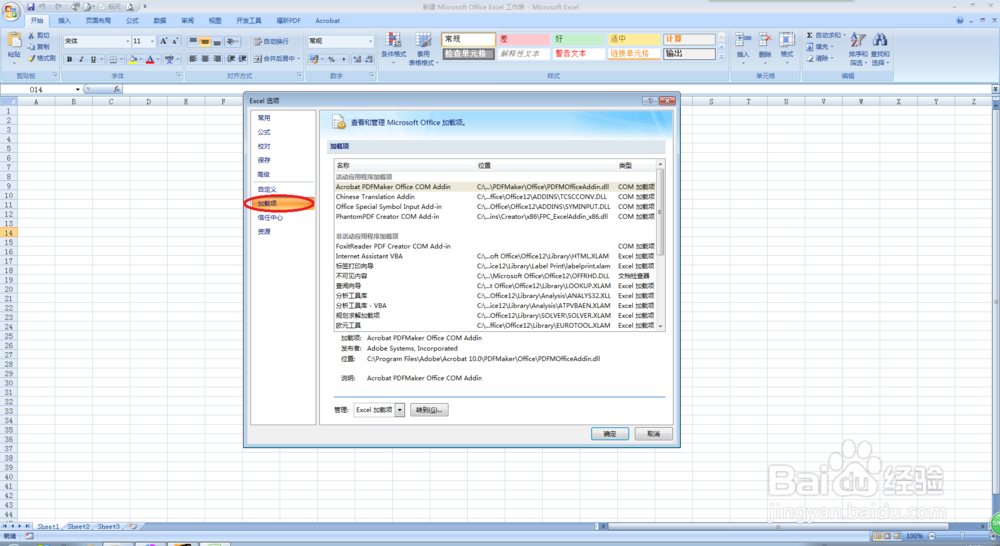Open the font name dropdown 宋体
Screen dimensions: 1000x546
pyautogui.click(x=128, y=41)
